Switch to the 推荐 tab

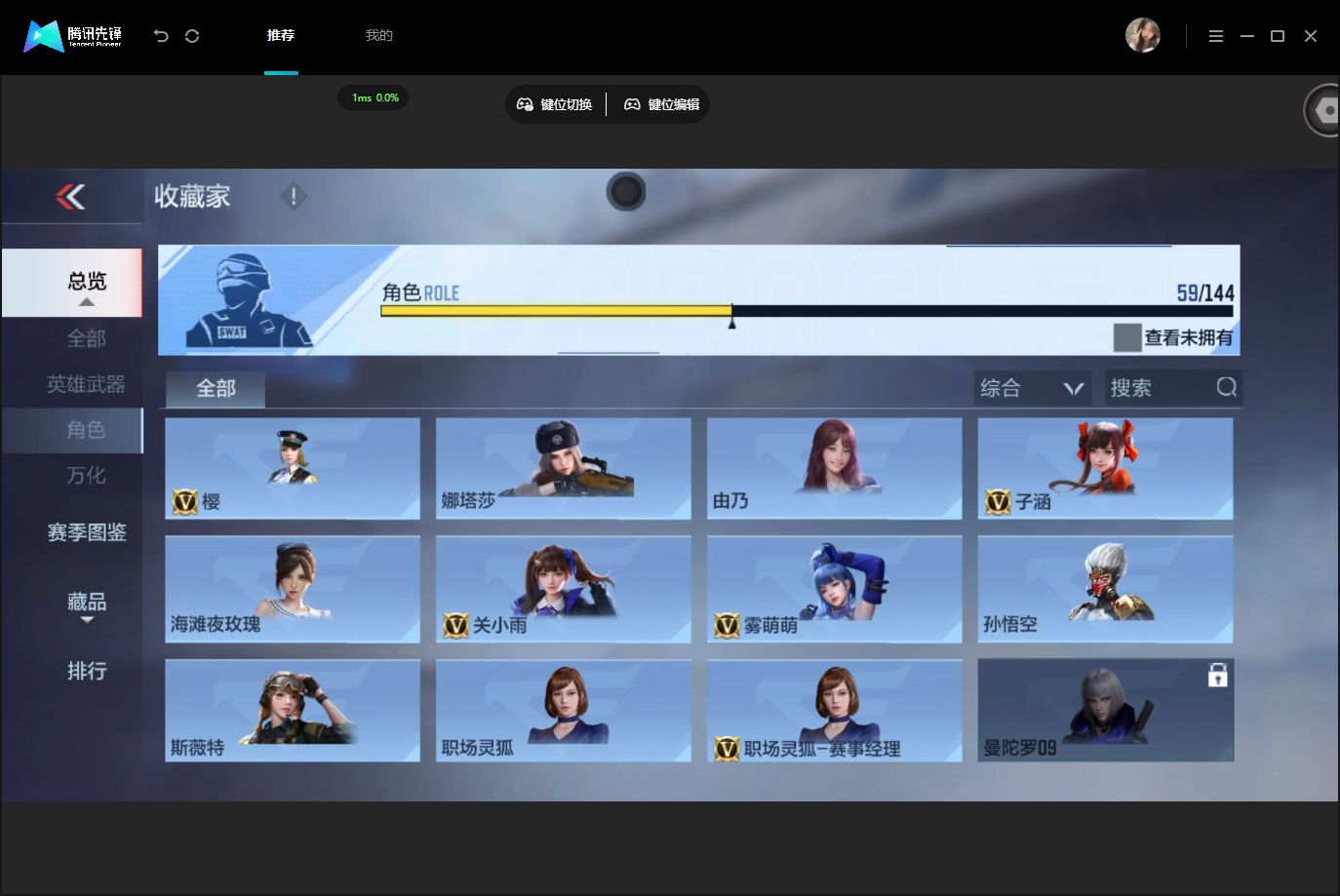[x=281, y=35]
